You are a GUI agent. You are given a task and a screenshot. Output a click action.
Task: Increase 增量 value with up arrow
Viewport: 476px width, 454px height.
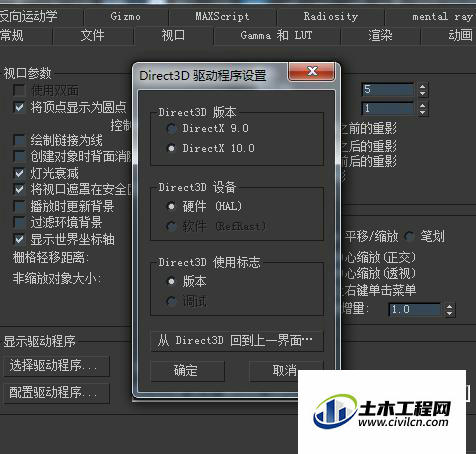449,306
